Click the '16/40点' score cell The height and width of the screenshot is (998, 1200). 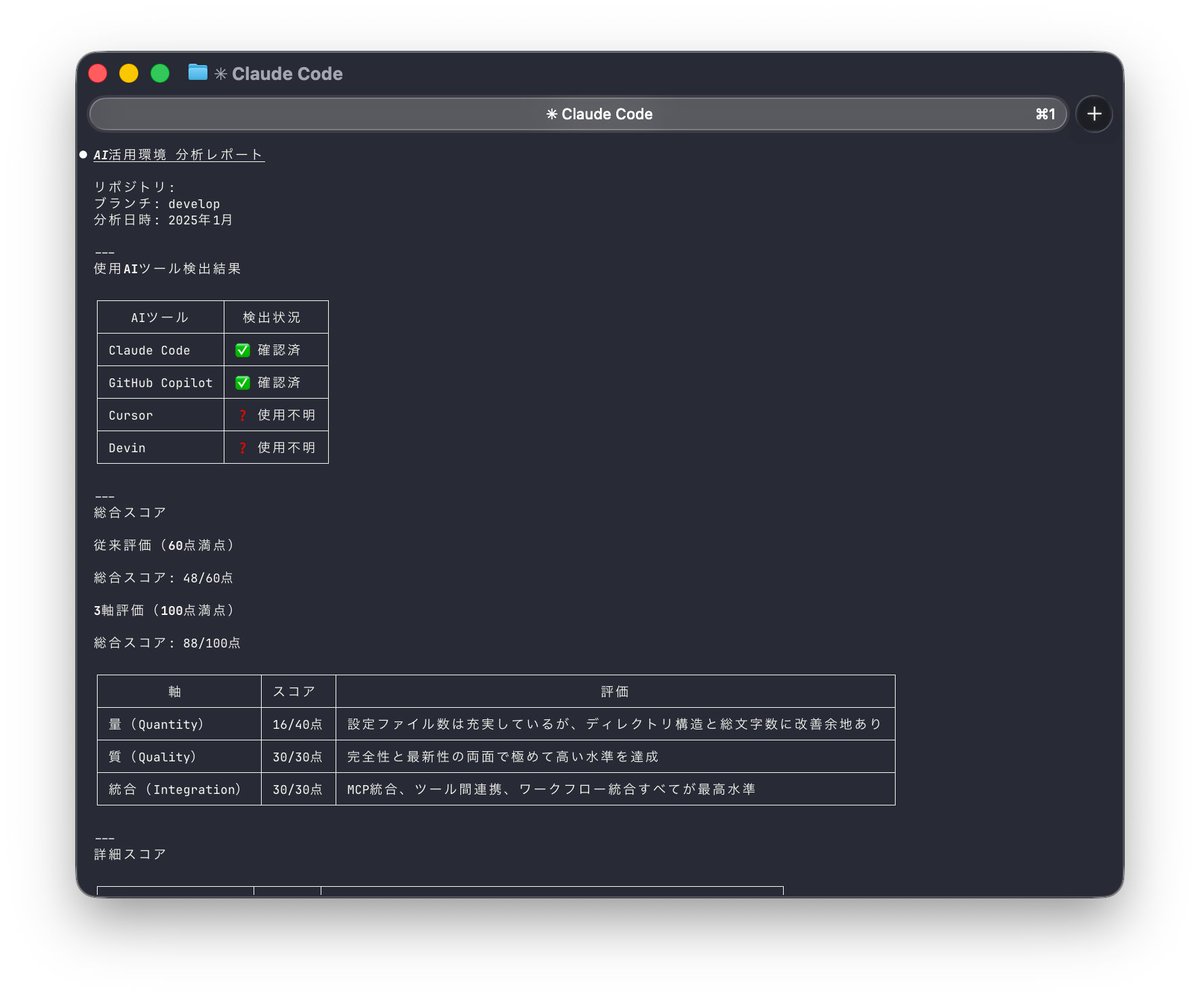coord(298,724)
